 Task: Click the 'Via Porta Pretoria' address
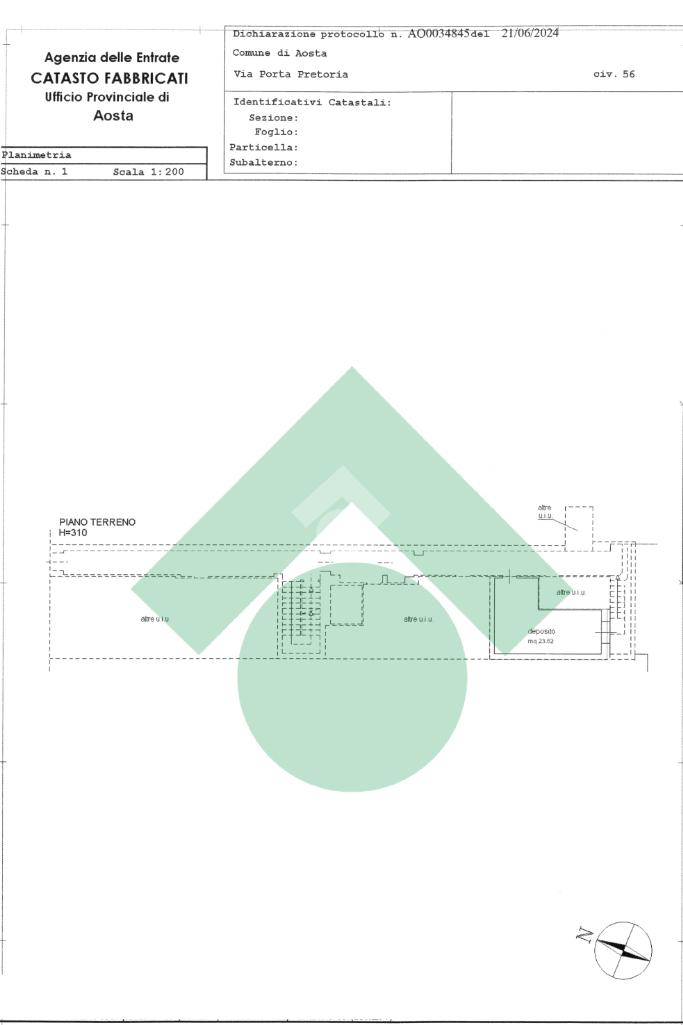point(291,74)
